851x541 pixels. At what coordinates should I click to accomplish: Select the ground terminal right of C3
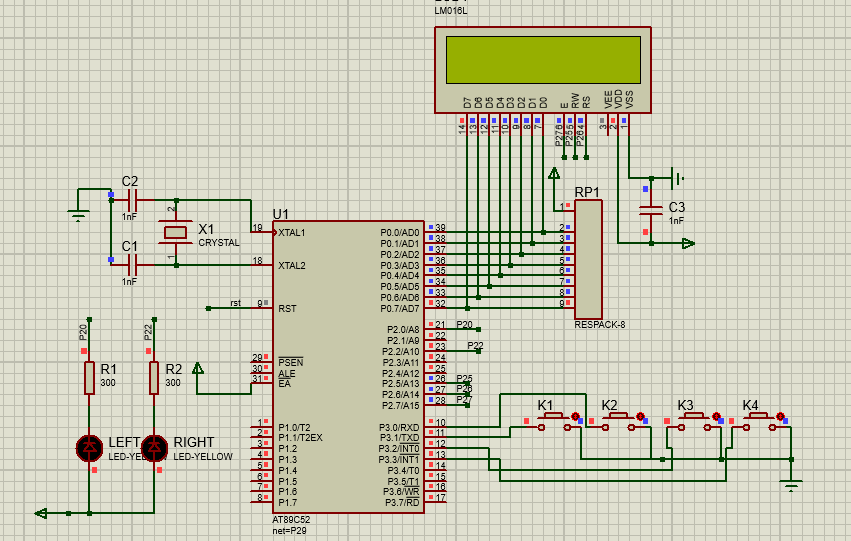tap(677, 178)
